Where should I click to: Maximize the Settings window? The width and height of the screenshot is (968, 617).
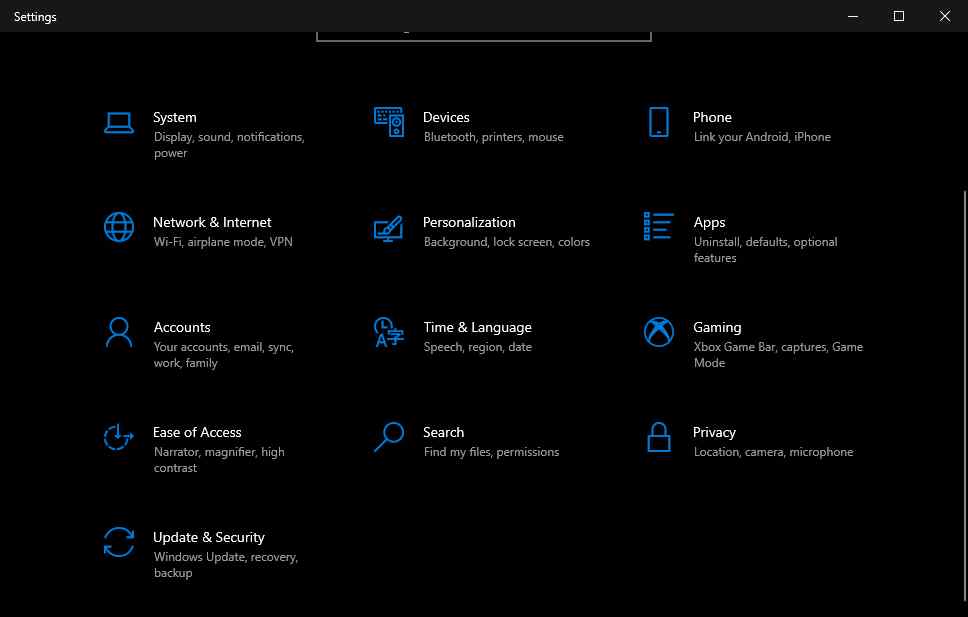pos(899,16)
